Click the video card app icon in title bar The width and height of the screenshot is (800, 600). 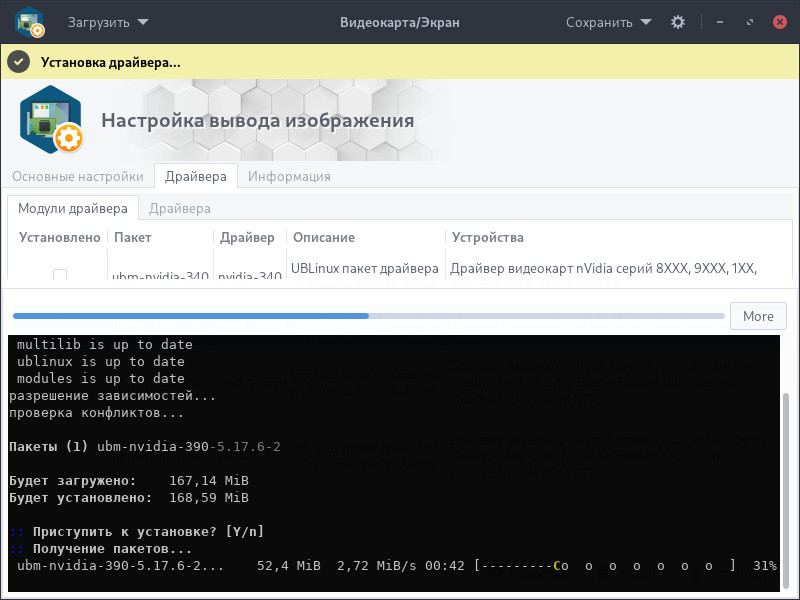pyautogui.click(x=29, y=22)
